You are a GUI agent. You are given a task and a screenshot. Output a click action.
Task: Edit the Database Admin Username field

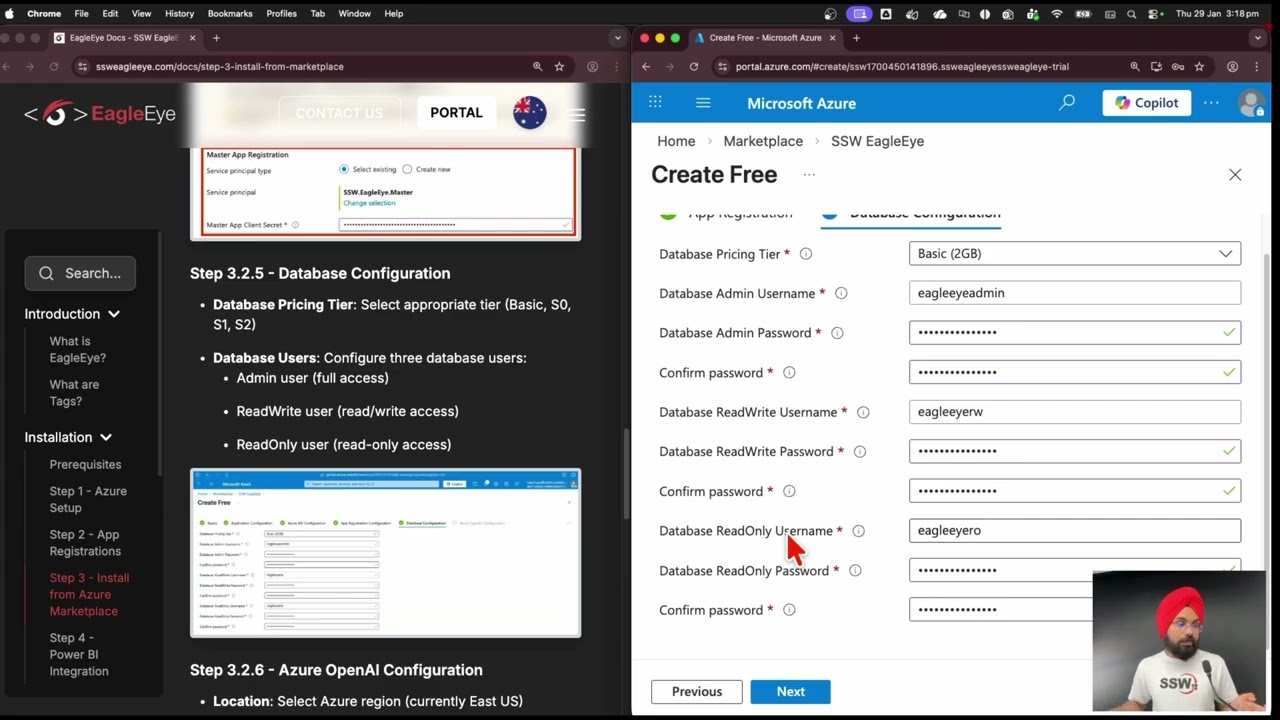[x=1075, y=293]
